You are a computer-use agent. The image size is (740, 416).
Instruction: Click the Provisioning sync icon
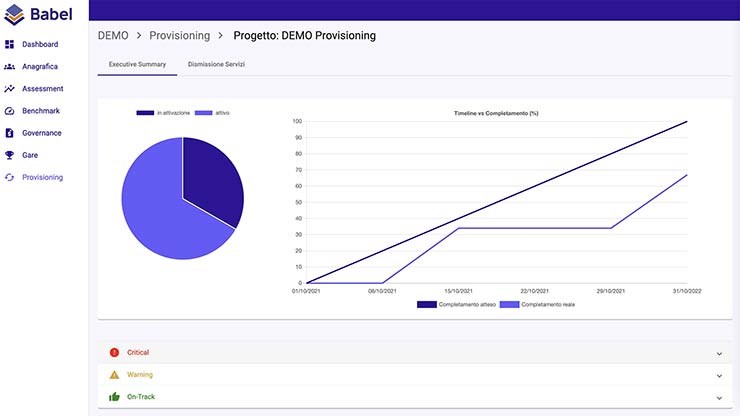tap(9, 177)
